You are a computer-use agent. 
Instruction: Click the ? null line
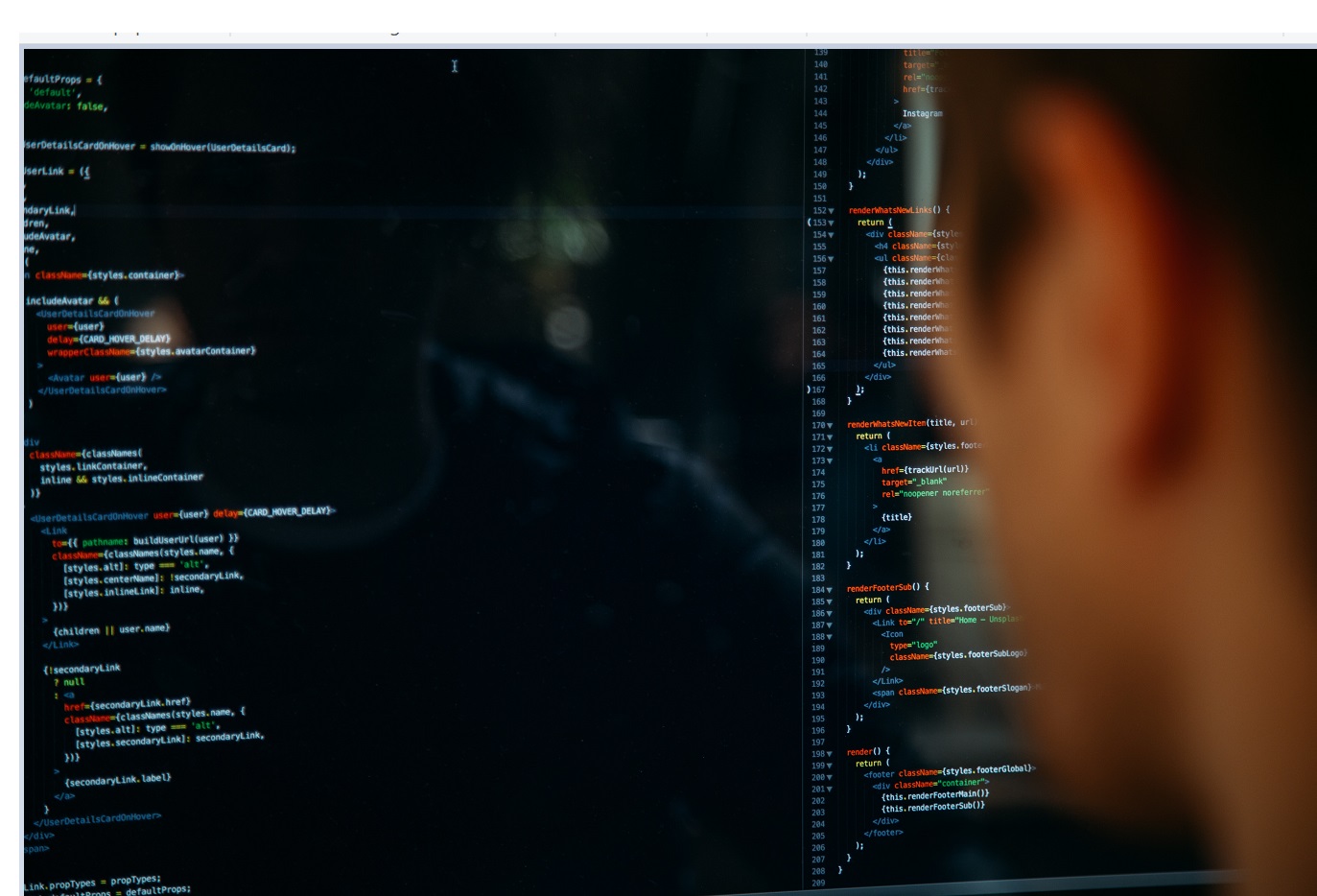click(x=69, y=682)
